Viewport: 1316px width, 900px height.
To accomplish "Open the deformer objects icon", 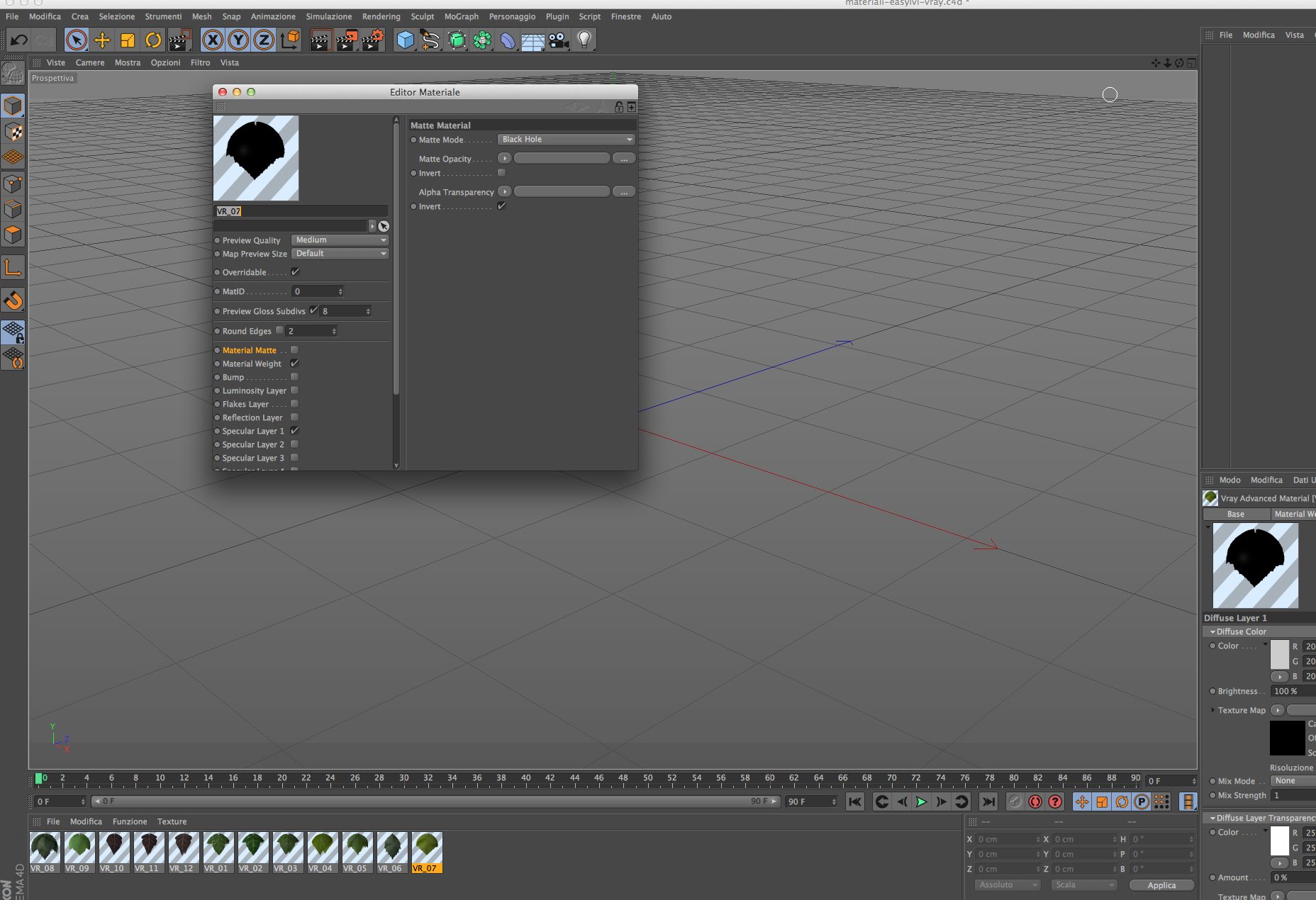I will (508, 40).
